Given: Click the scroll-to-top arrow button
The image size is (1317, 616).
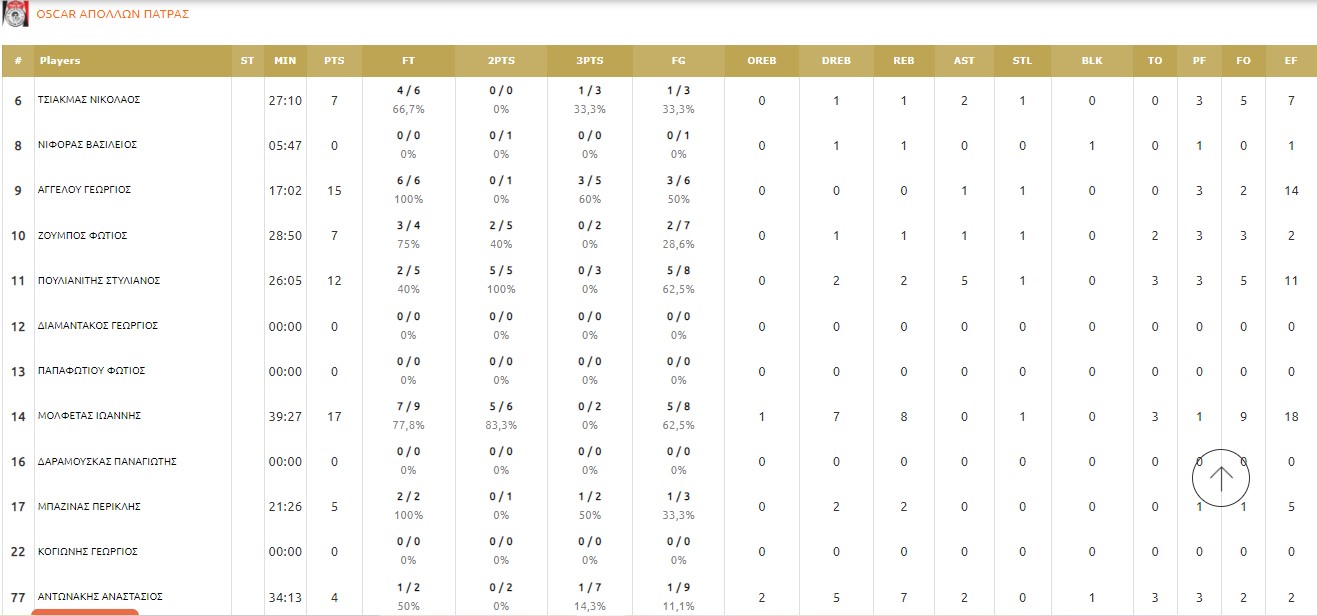Looking at the screenshot, I should (1220, 478).
